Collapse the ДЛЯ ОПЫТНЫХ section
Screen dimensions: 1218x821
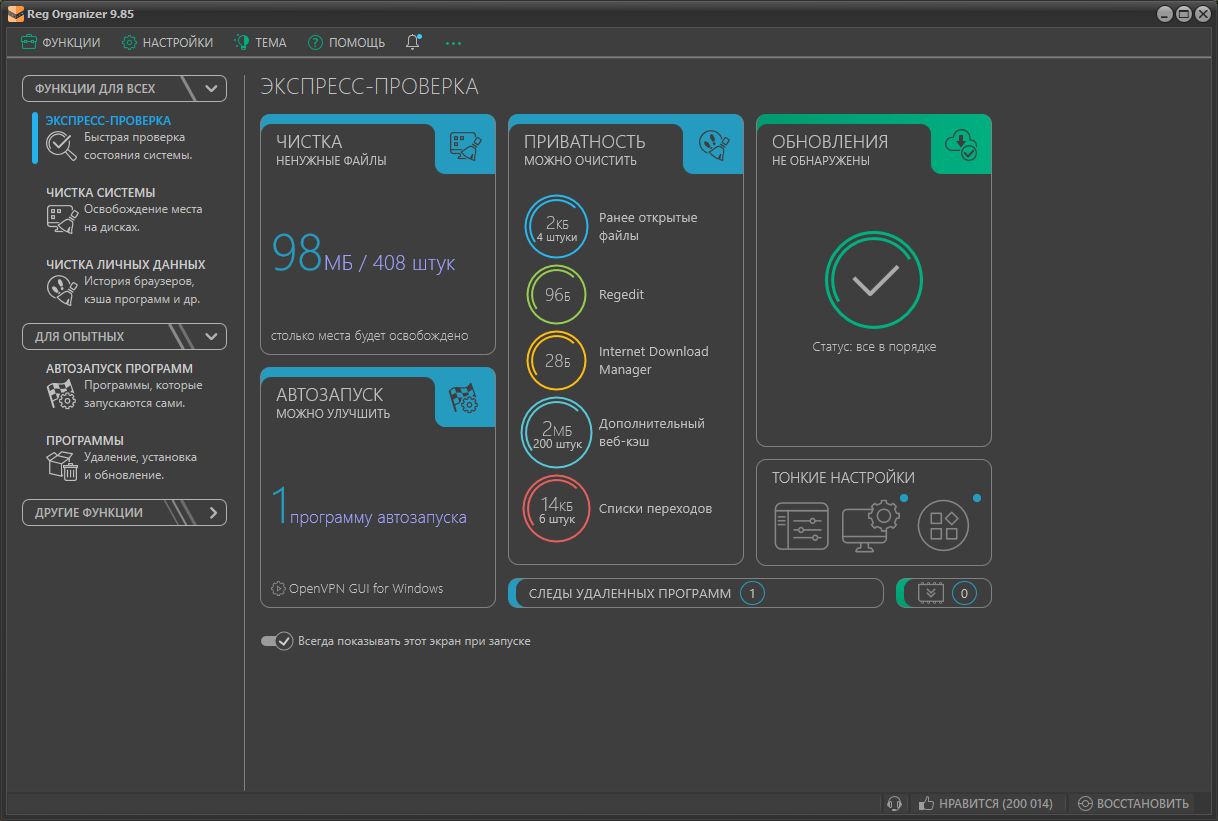point(211,337)
